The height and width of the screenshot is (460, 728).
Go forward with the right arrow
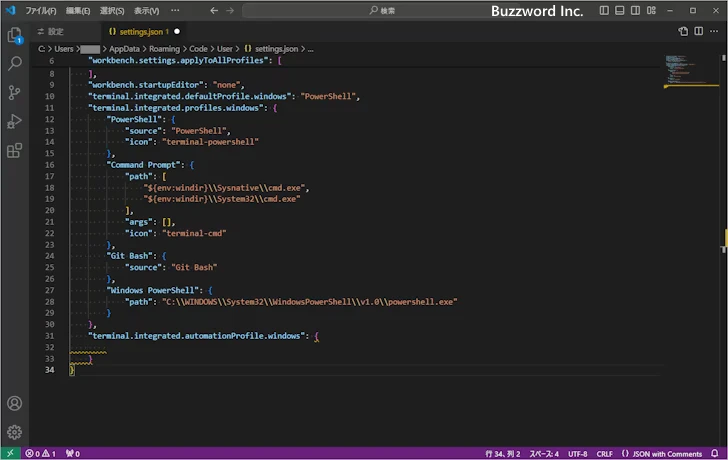(x=230, y=10)
